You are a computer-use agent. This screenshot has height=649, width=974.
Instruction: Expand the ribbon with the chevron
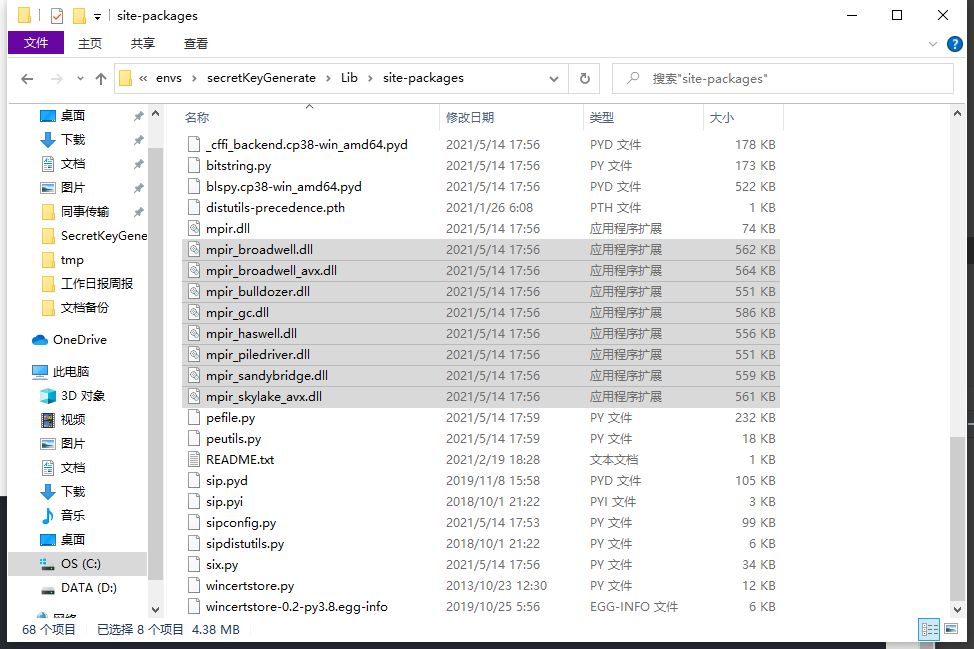pos(932,44)
